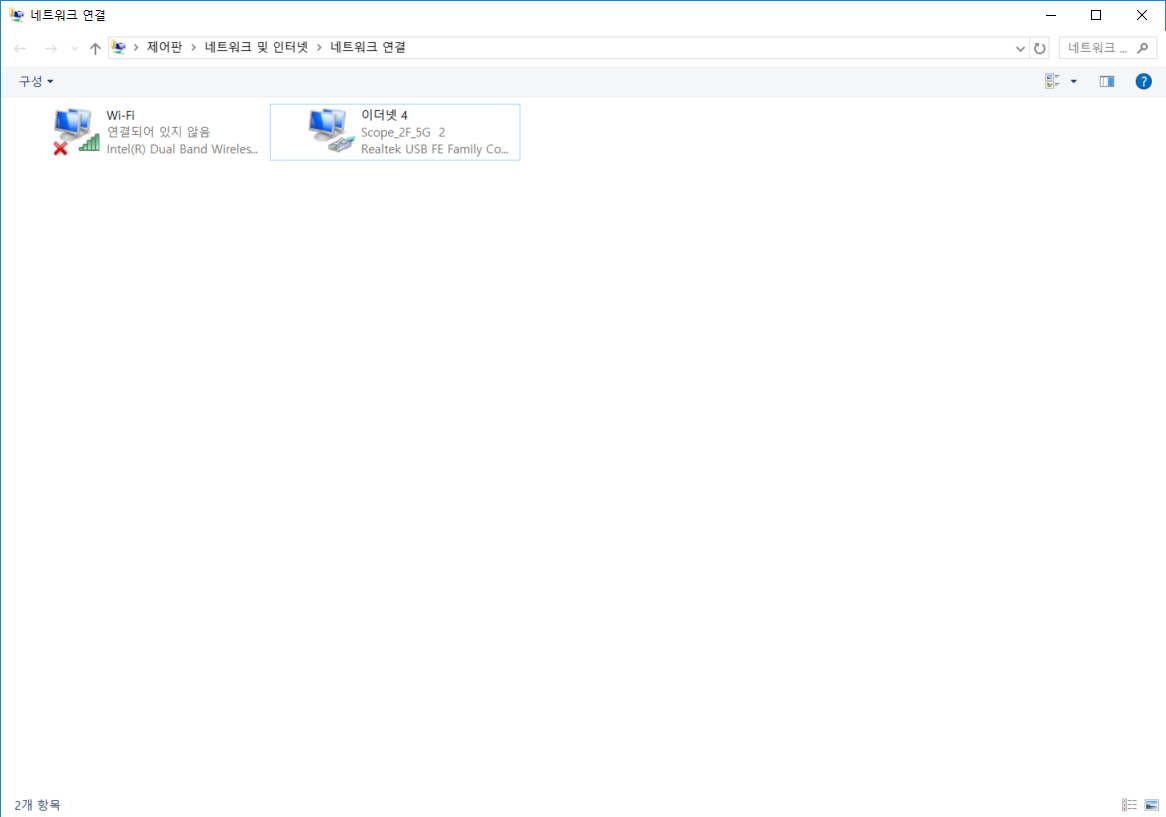Expand the view options dropdown arrow

tap(1074, 82)
